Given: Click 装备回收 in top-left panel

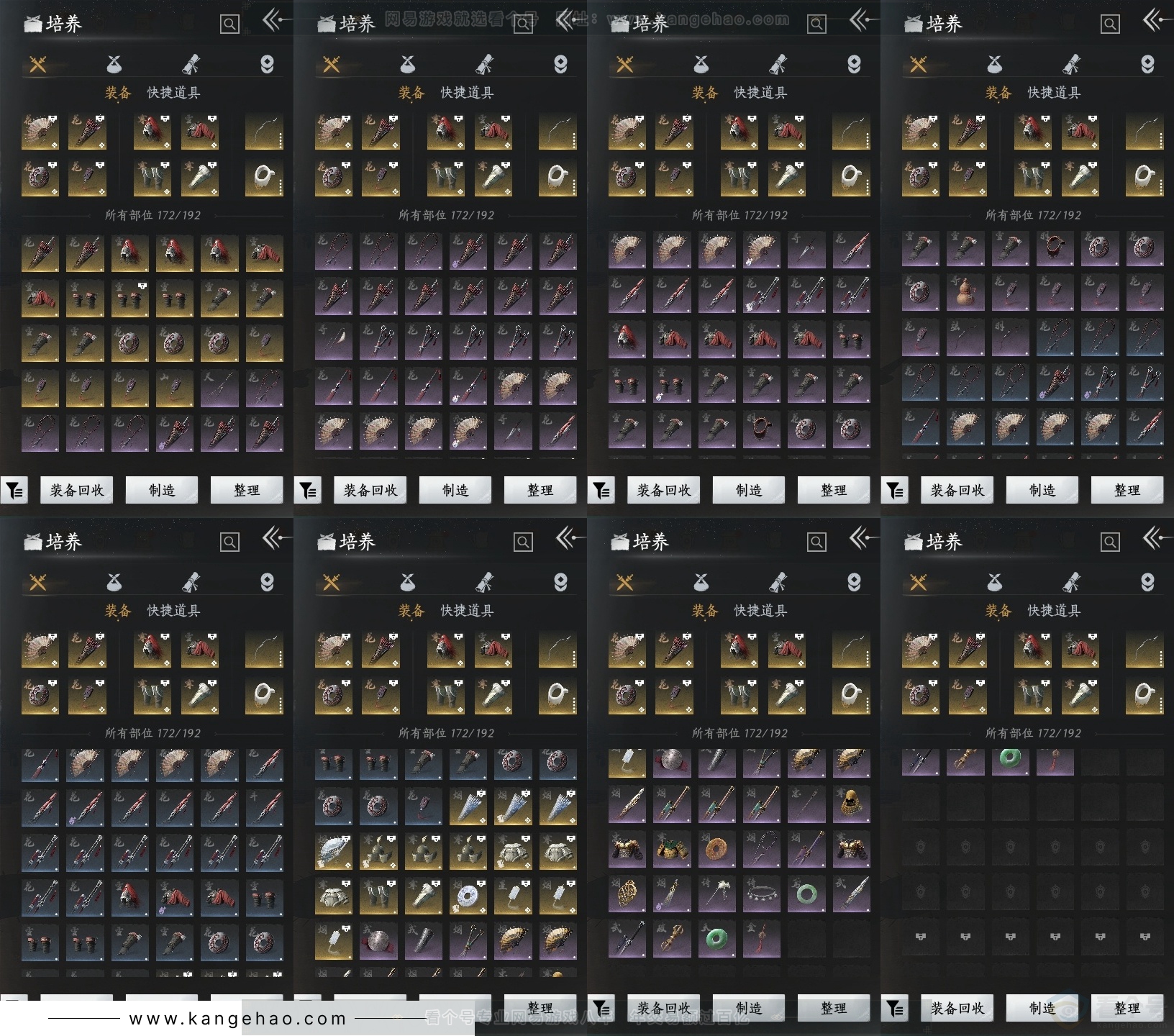Looking at the screenshot, I should coord(77,491).
